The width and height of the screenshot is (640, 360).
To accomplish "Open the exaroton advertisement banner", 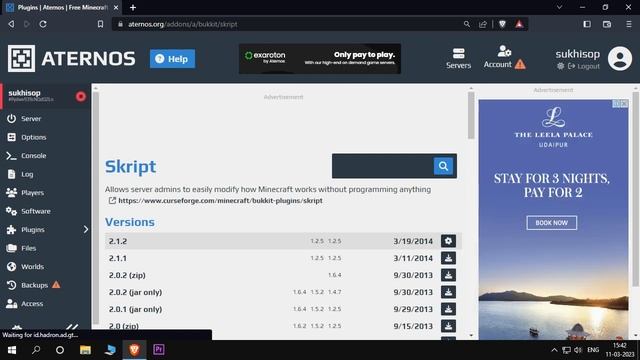I will click(x=320, y=59).
